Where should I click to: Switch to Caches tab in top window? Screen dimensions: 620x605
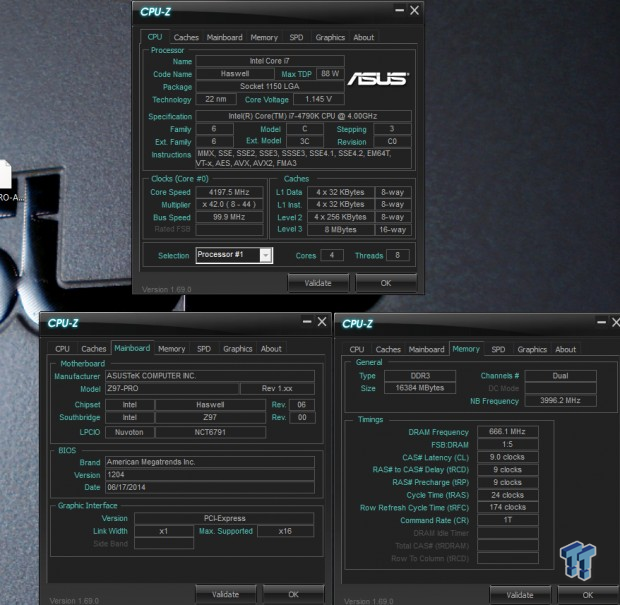(x=186, y=37)
